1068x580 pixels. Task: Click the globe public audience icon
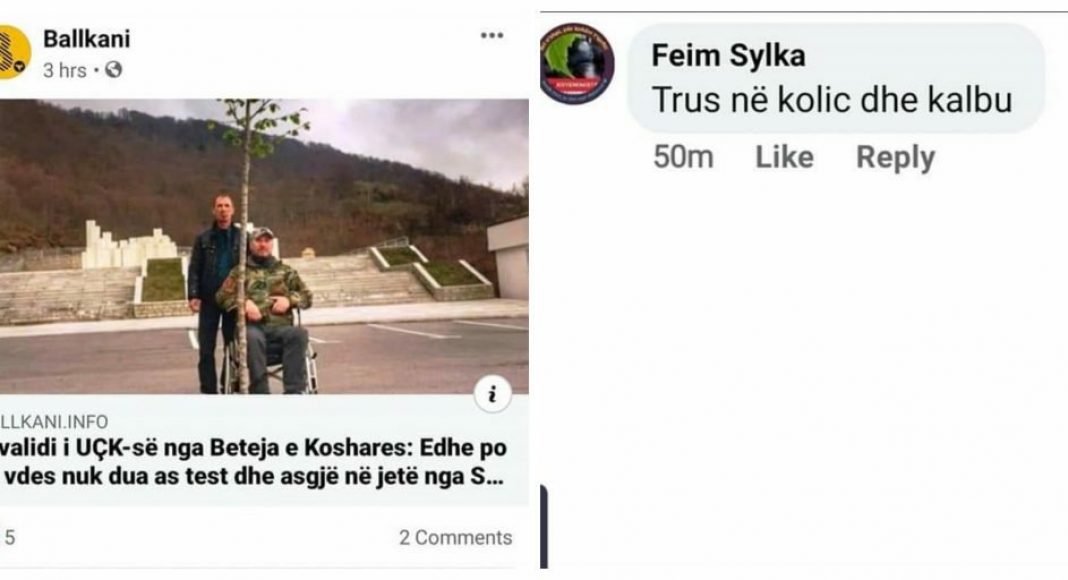tap(114, 70)
